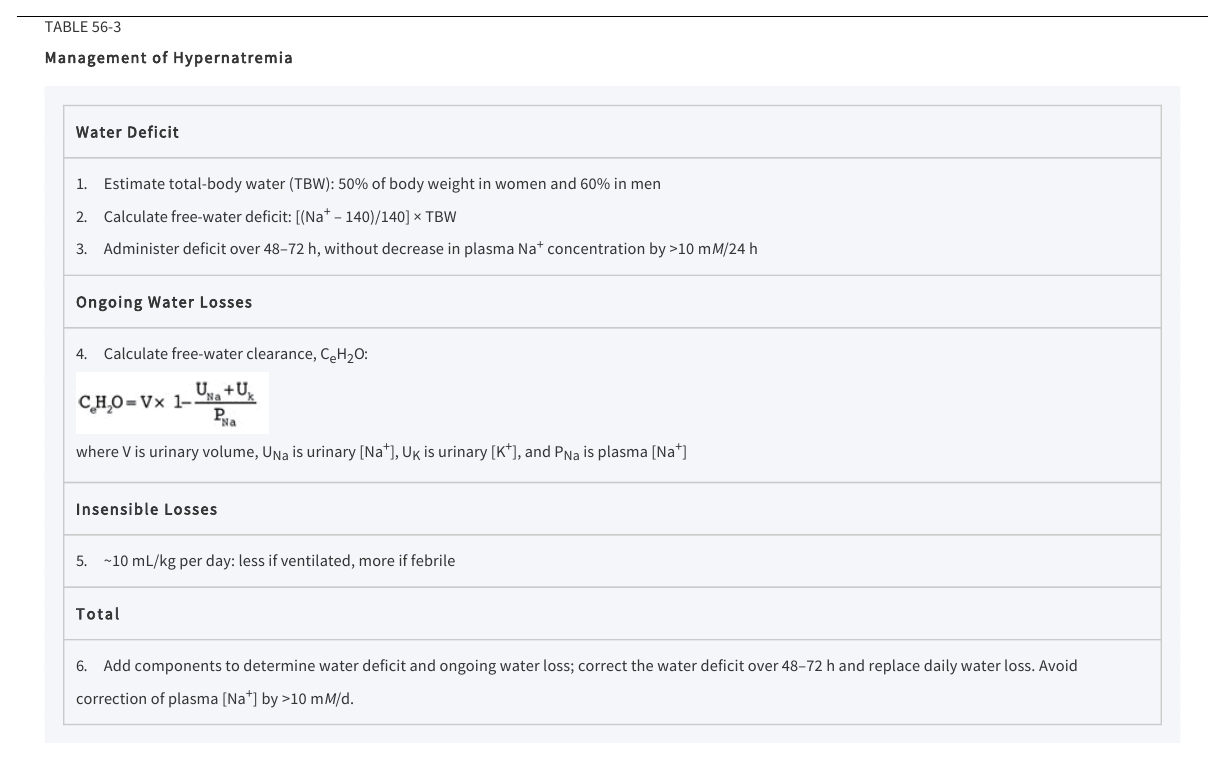Click item 6 add components text

click(x=577, y=681)
